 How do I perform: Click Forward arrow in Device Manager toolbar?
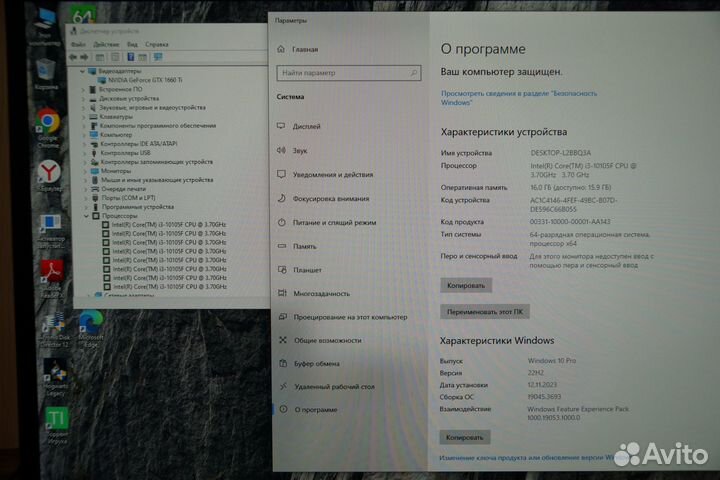tap(84, 57)
